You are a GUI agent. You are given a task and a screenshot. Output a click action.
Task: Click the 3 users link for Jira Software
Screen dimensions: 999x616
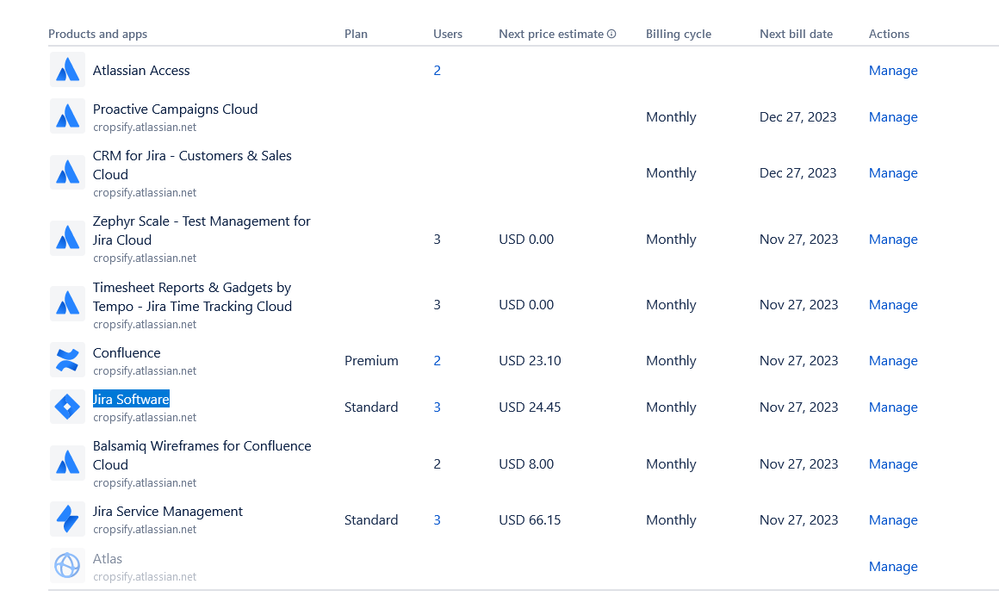(437, 407)
